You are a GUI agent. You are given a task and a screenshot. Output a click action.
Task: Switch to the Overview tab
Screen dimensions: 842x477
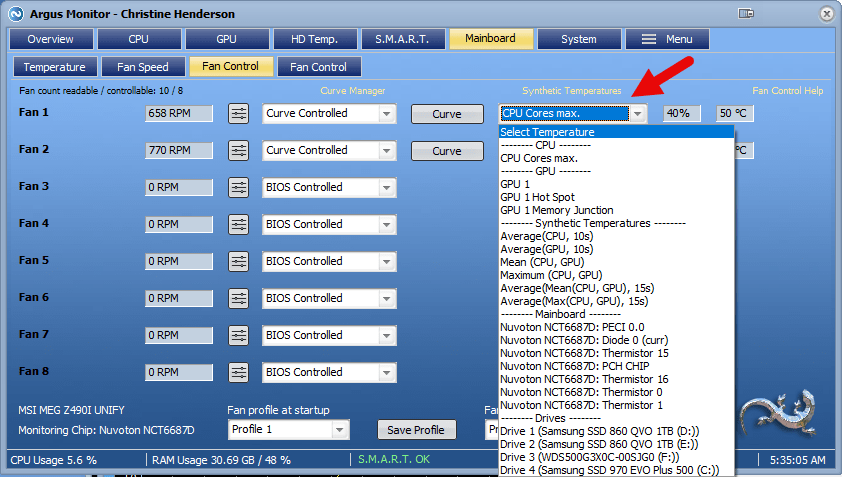(51, 39)
